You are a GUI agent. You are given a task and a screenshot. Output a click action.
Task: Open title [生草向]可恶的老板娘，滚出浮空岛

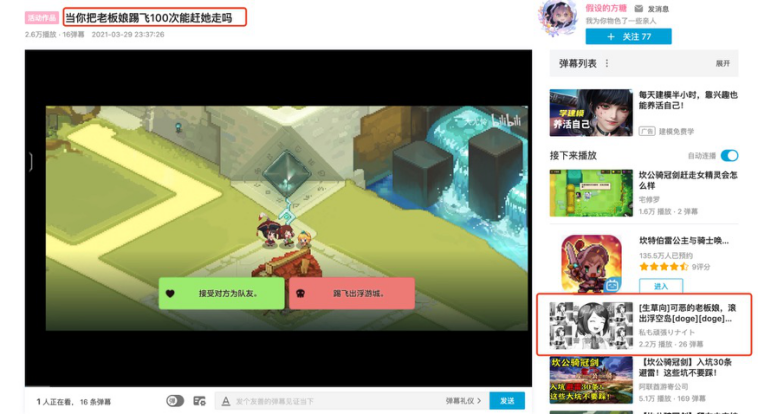tap(687, 313)
